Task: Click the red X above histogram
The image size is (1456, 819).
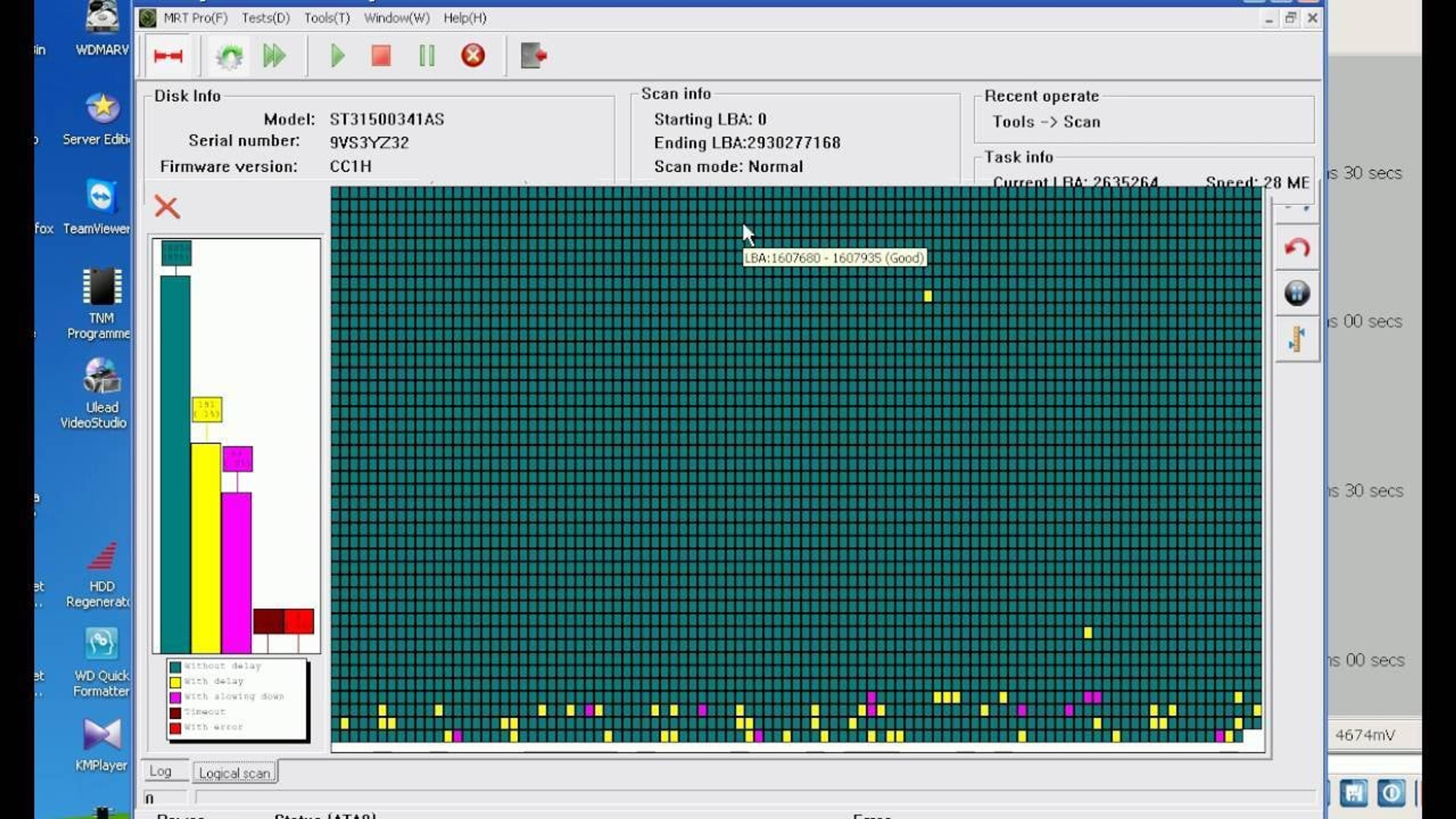Action: pos(167,207)
